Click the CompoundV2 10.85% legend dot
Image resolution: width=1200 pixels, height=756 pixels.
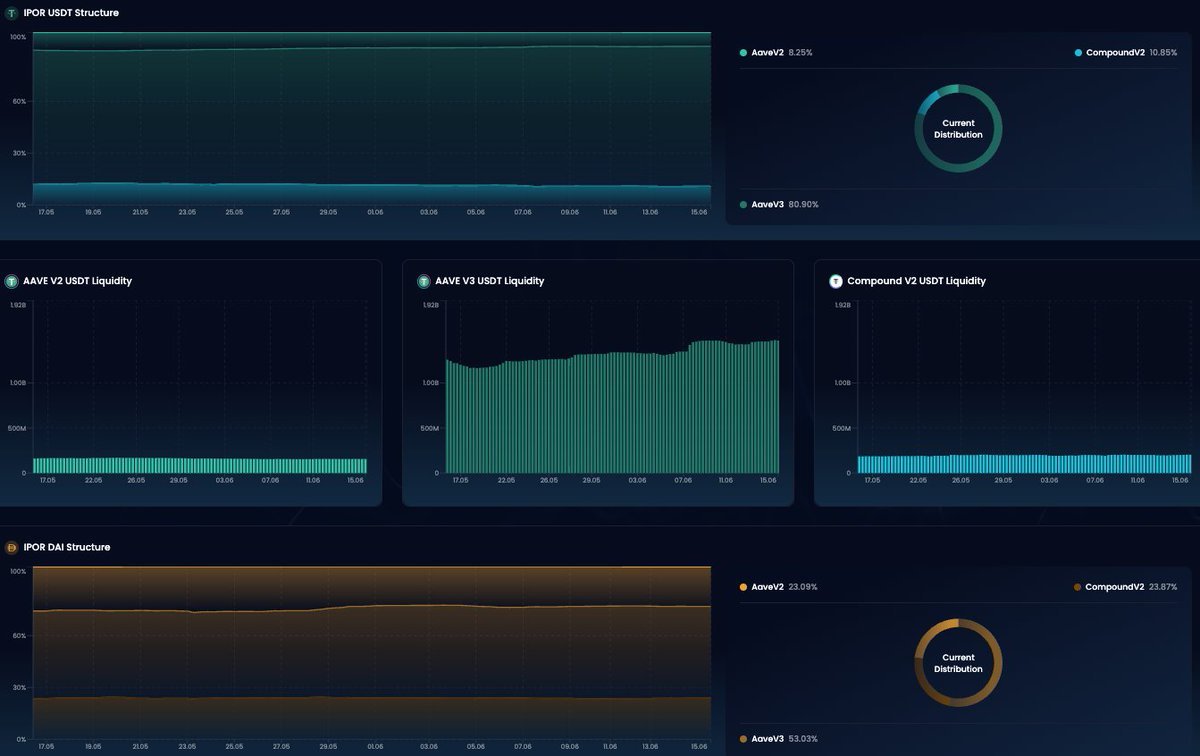pyautogui.click(x=1078, y=52)
